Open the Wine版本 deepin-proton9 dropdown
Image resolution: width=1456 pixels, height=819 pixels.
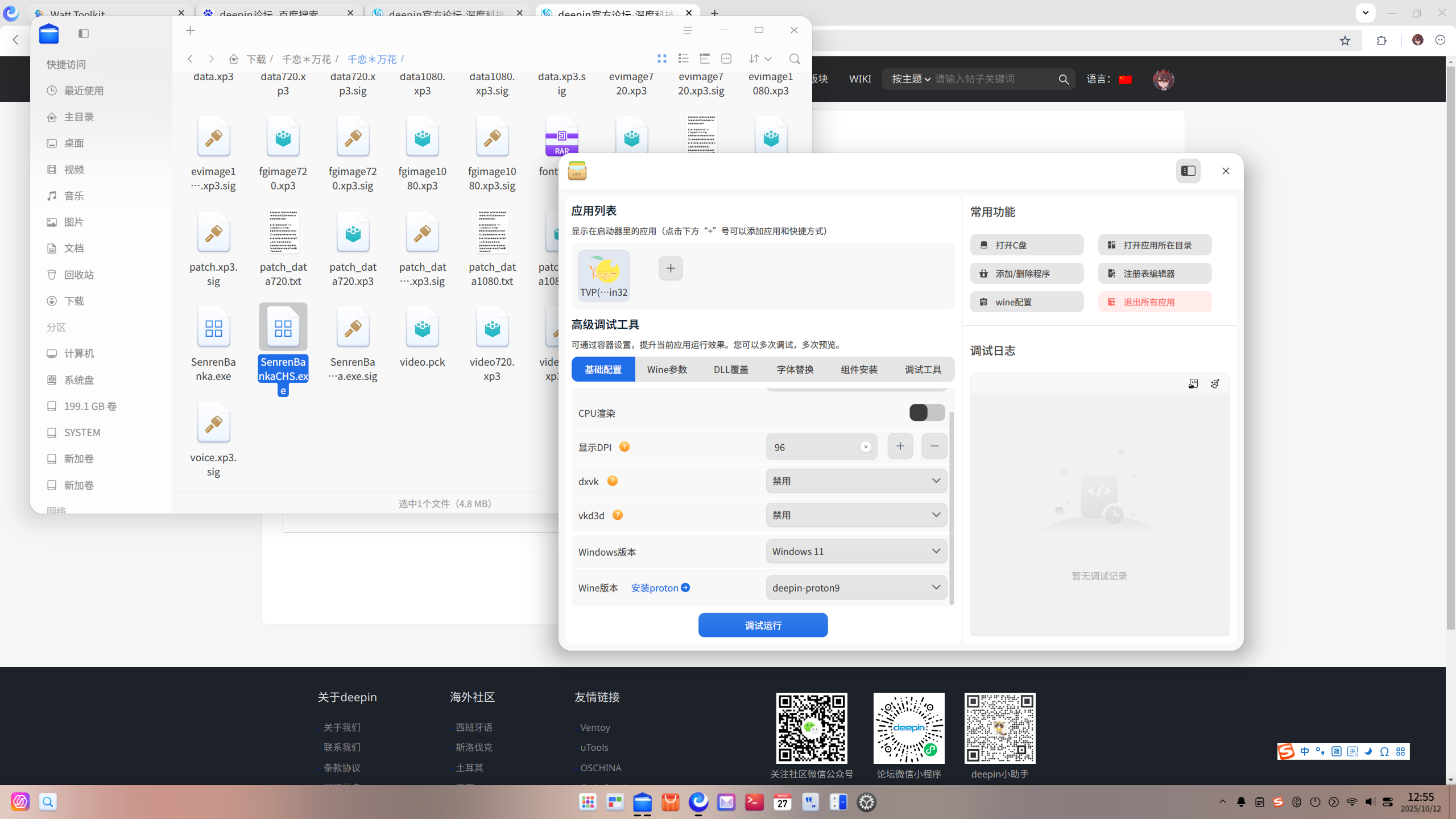click(x=856, y=588)
